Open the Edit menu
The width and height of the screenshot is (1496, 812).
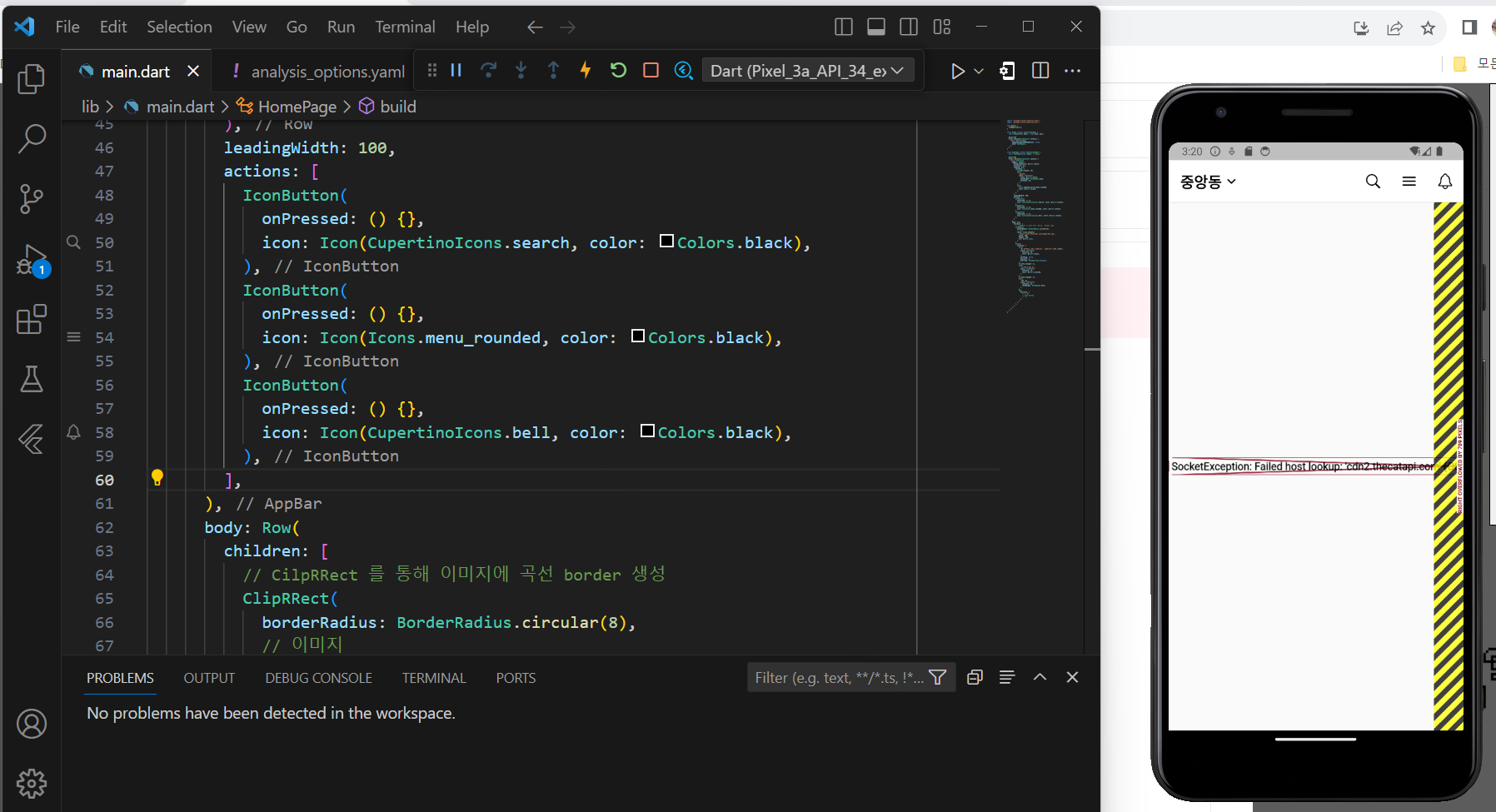[113, 27]
